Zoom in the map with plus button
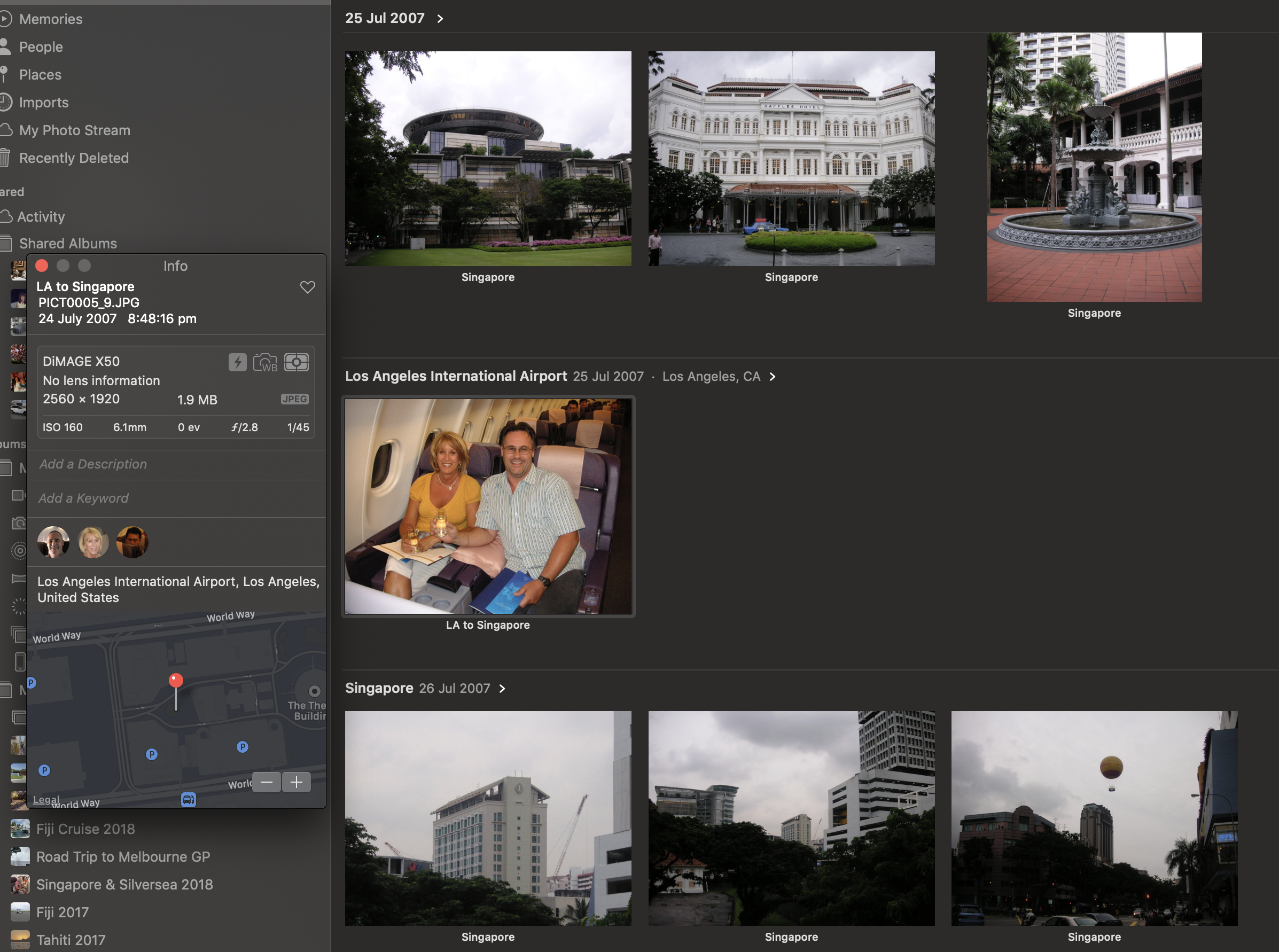The width and height of the screenshot is (1279, 952). pos(297,782)
